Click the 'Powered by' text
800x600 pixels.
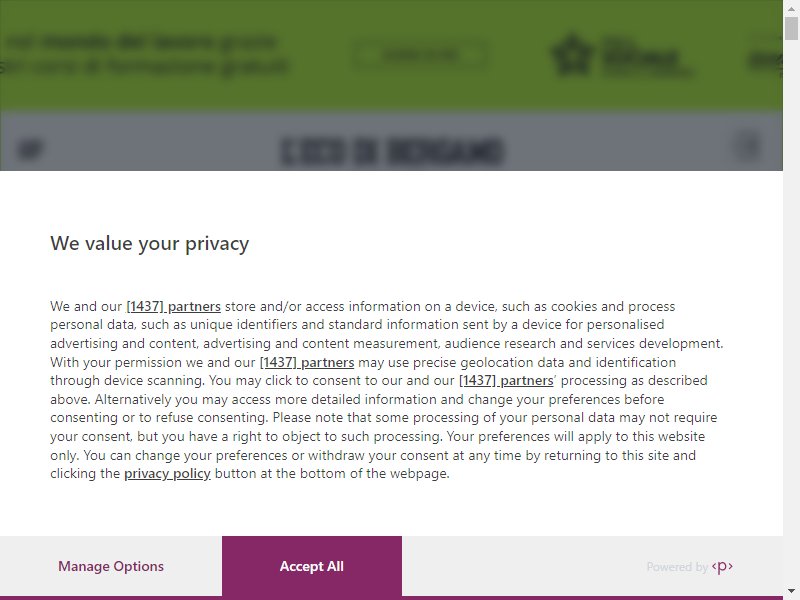[677, 567]
